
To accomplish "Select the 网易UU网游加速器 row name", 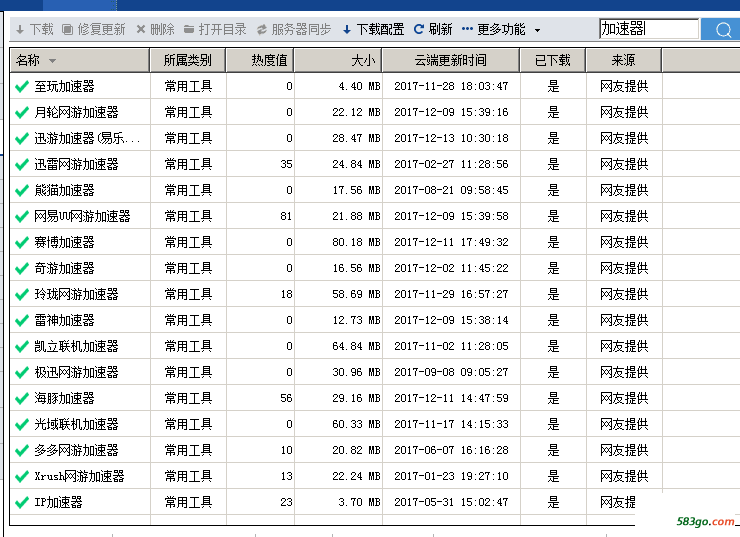I will pos(82,216).
